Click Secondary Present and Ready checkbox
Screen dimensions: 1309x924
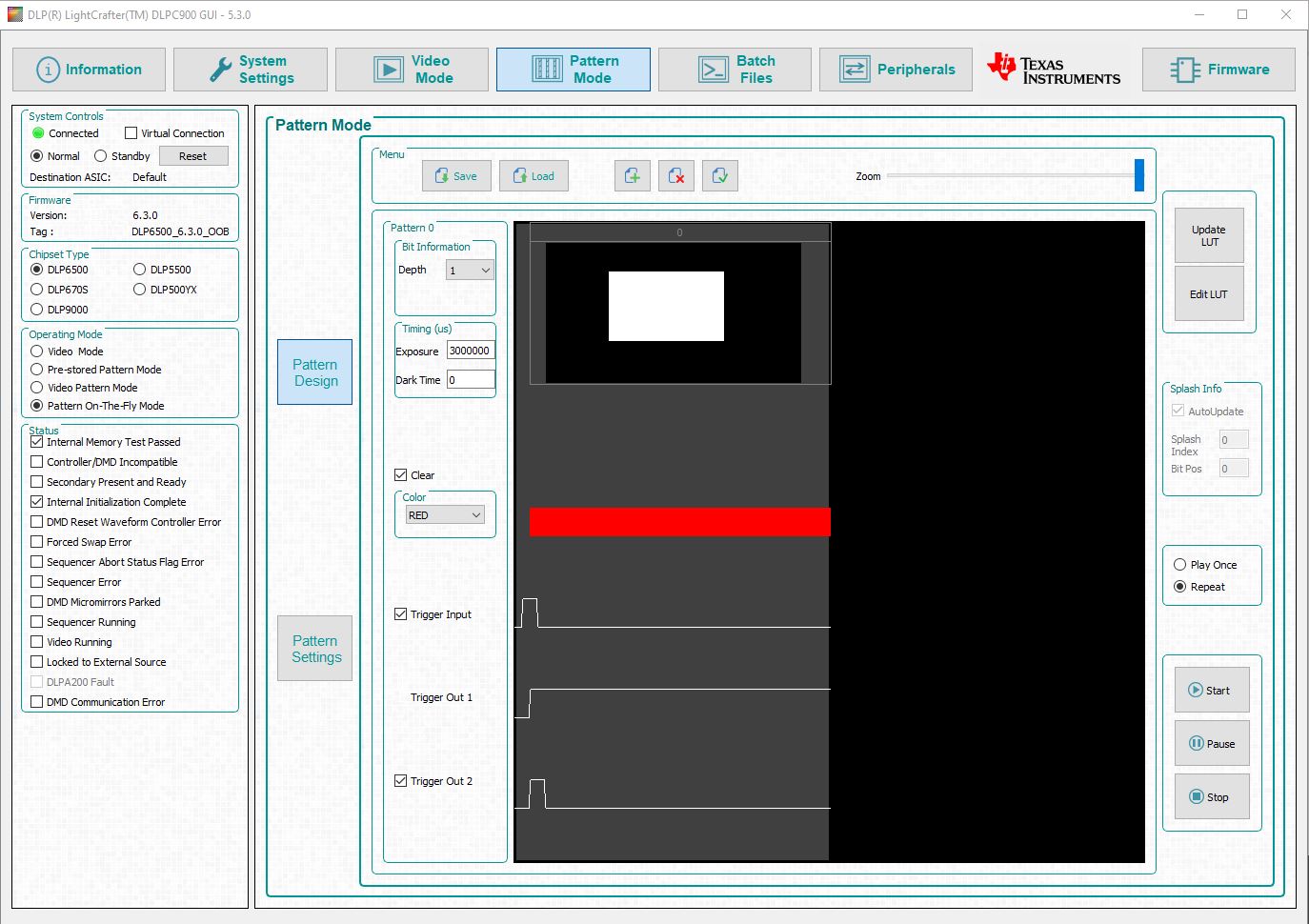37,482
